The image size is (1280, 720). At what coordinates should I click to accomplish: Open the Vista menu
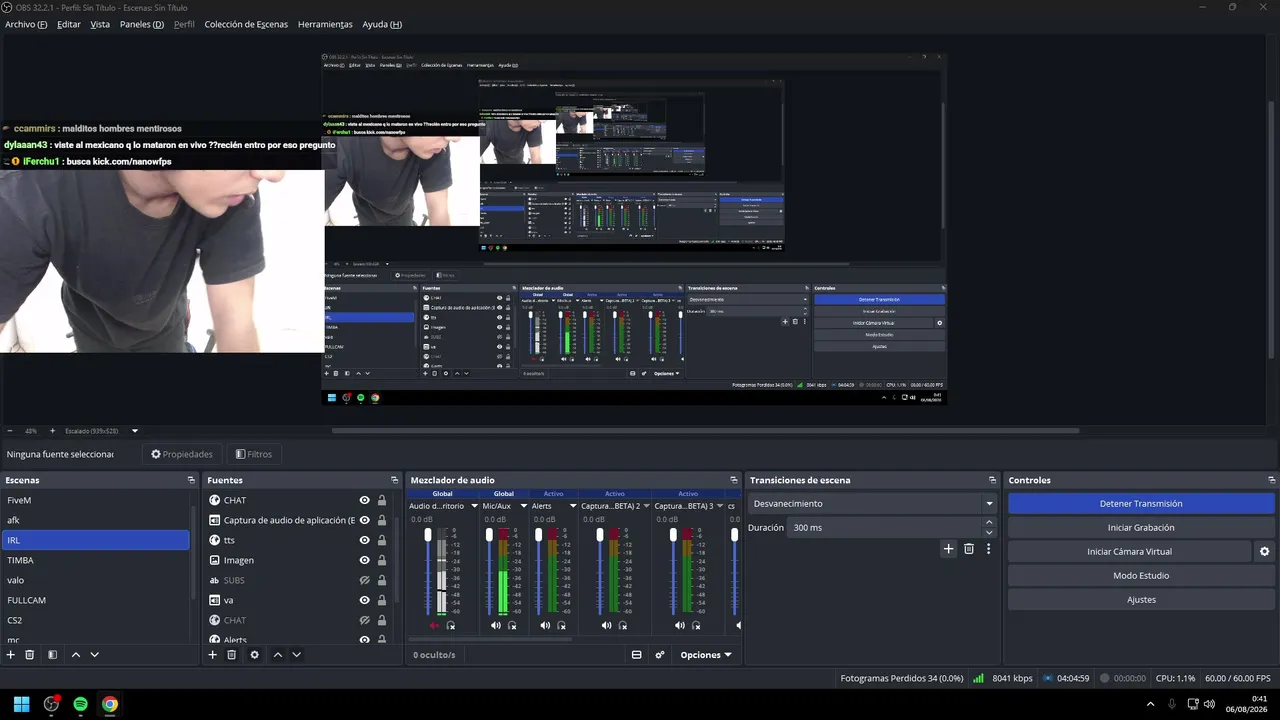coord(100,24)
